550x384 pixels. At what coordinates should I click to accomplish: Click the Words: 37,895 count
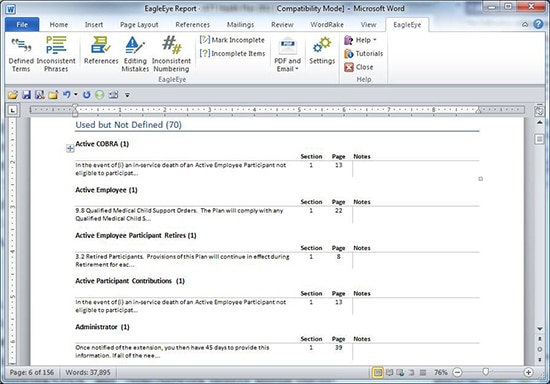pyautogui.click(x=88, y=372)
